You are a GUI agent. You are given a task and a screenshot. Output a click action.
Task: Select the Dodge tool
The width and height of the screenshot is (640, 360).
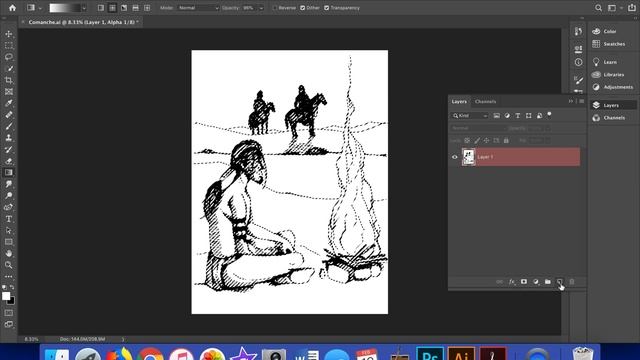click(9, 196)
